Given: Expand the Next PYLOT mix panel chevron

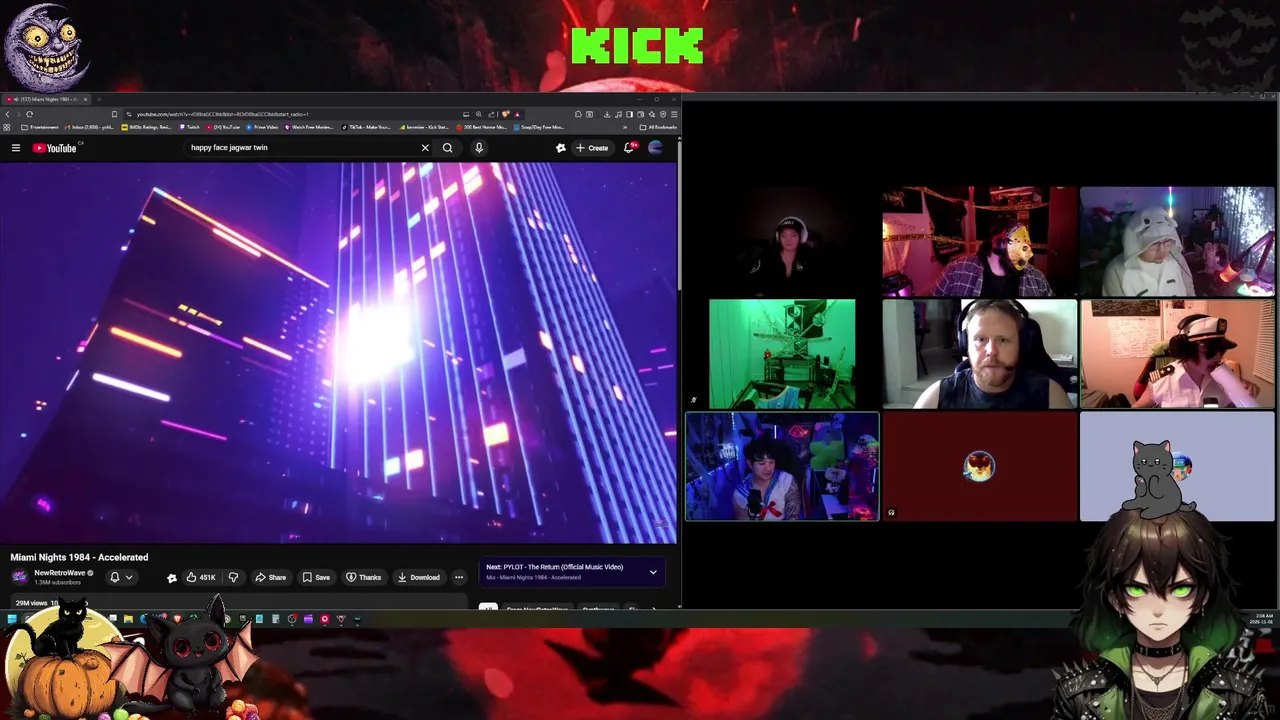Looking at the screenshot, I should 653,572.
